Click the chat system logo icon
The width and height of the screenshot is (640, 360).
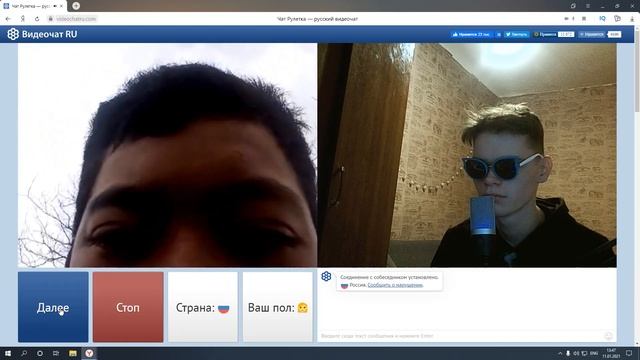[326, 276]
